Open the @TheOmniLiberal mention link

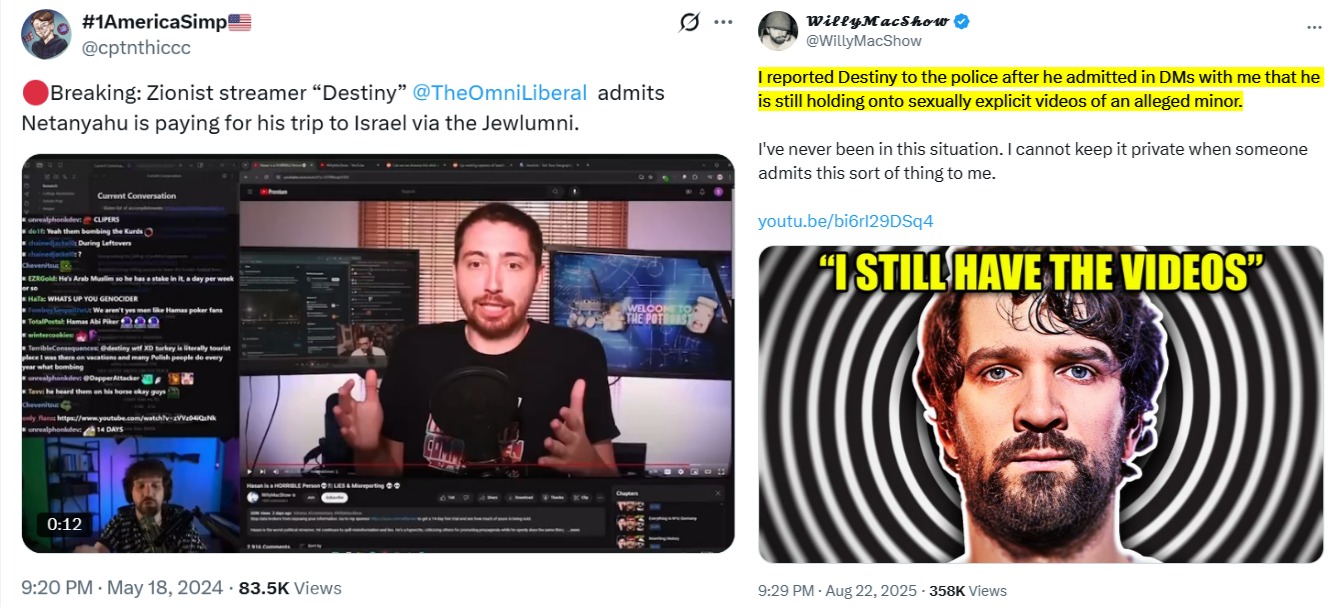click(x=500, y=93)
